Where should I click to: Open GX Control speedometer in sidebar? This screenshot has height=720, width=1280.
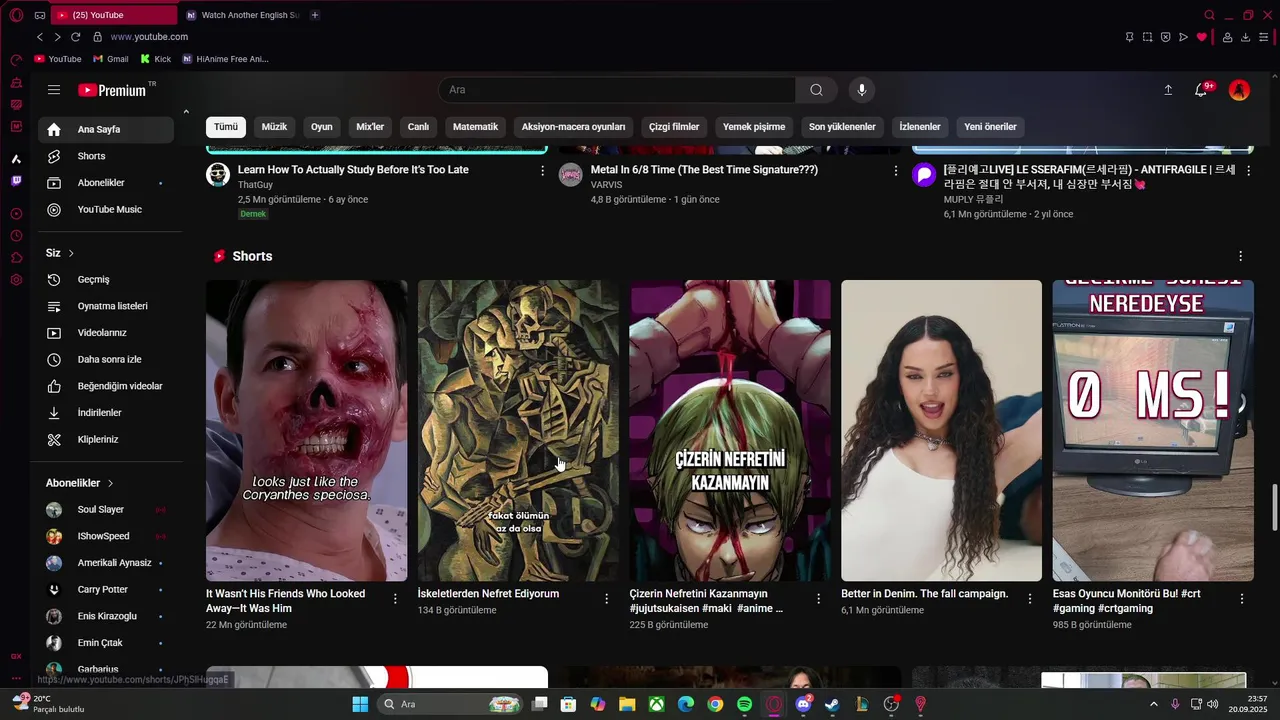(16, 60)
